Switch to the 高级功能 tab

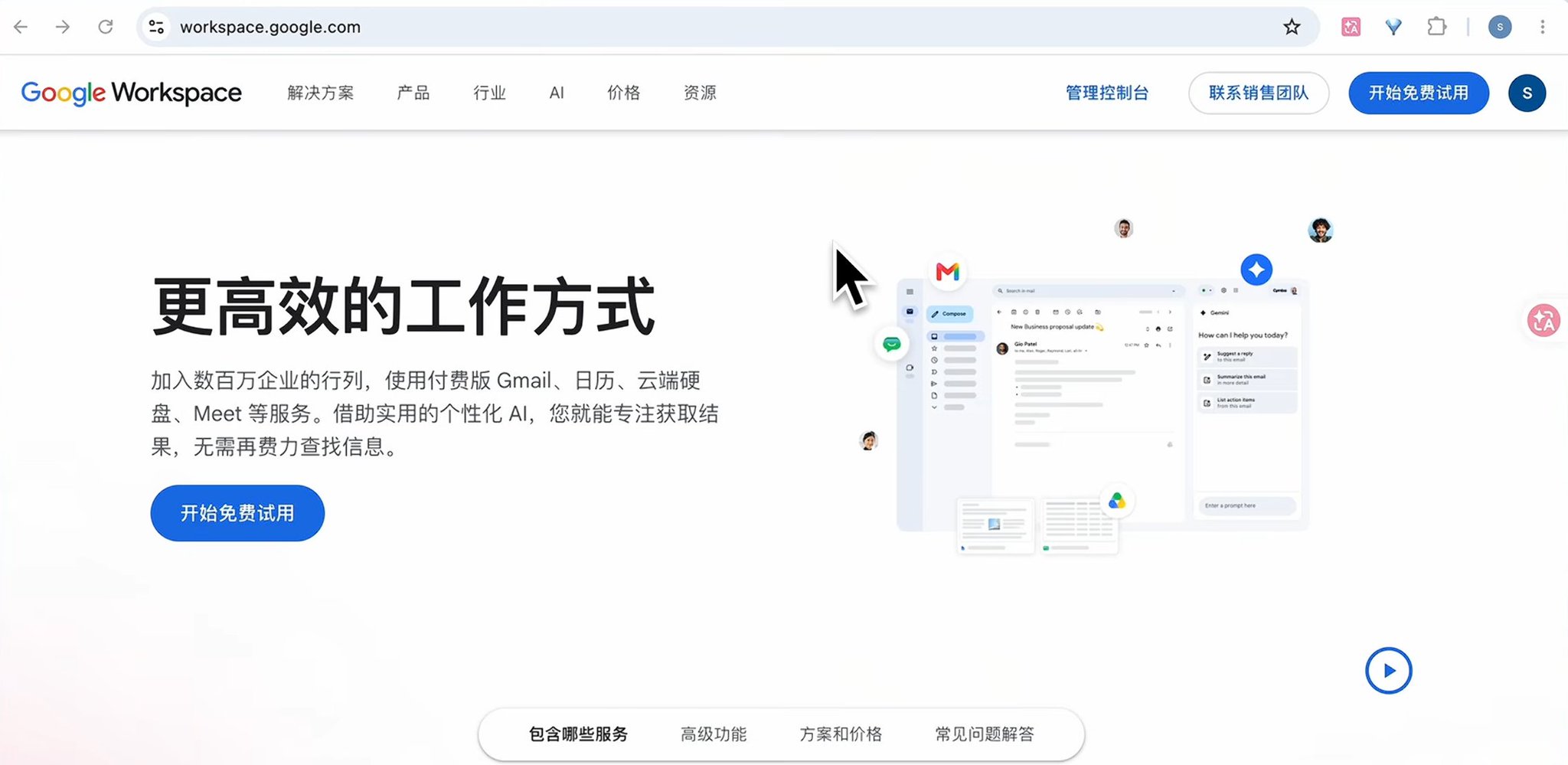pyautogui.click(x=714, y=734)
